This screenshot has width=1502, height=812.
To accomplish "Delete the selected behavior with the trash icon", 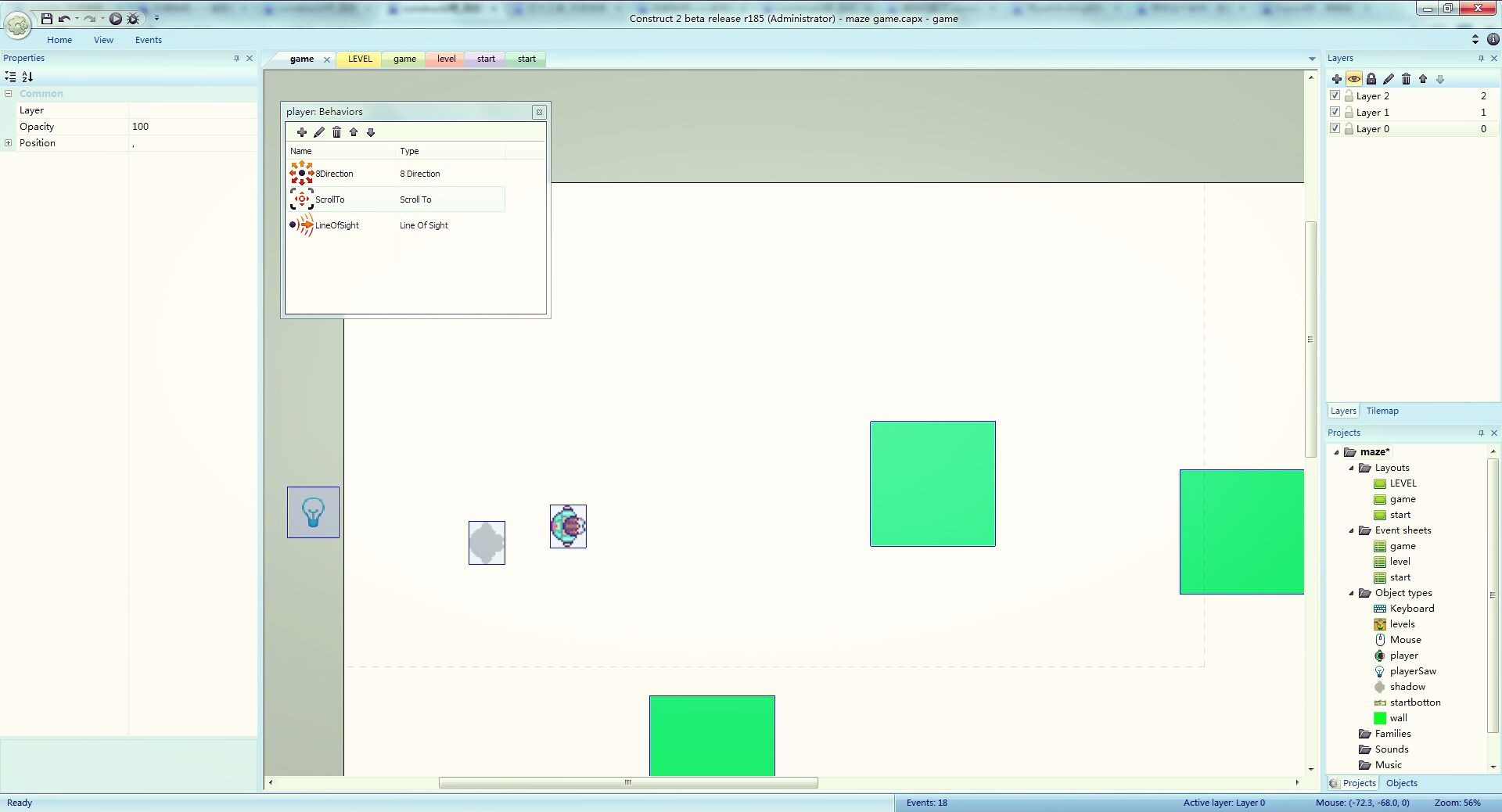I will 336,132.
